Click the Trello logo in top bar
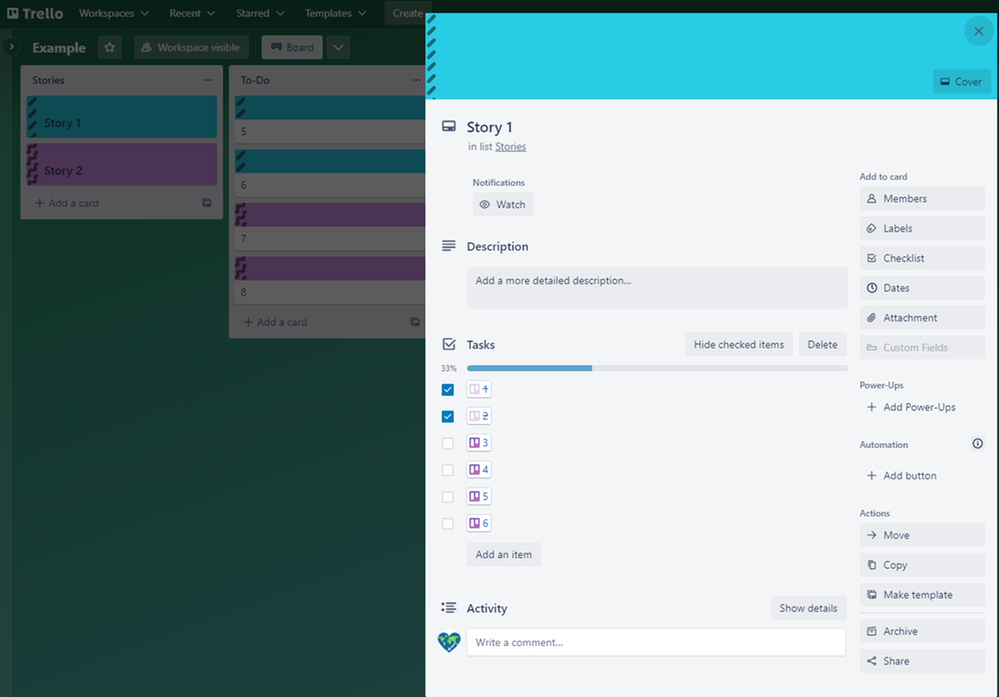 pos(35,13)
